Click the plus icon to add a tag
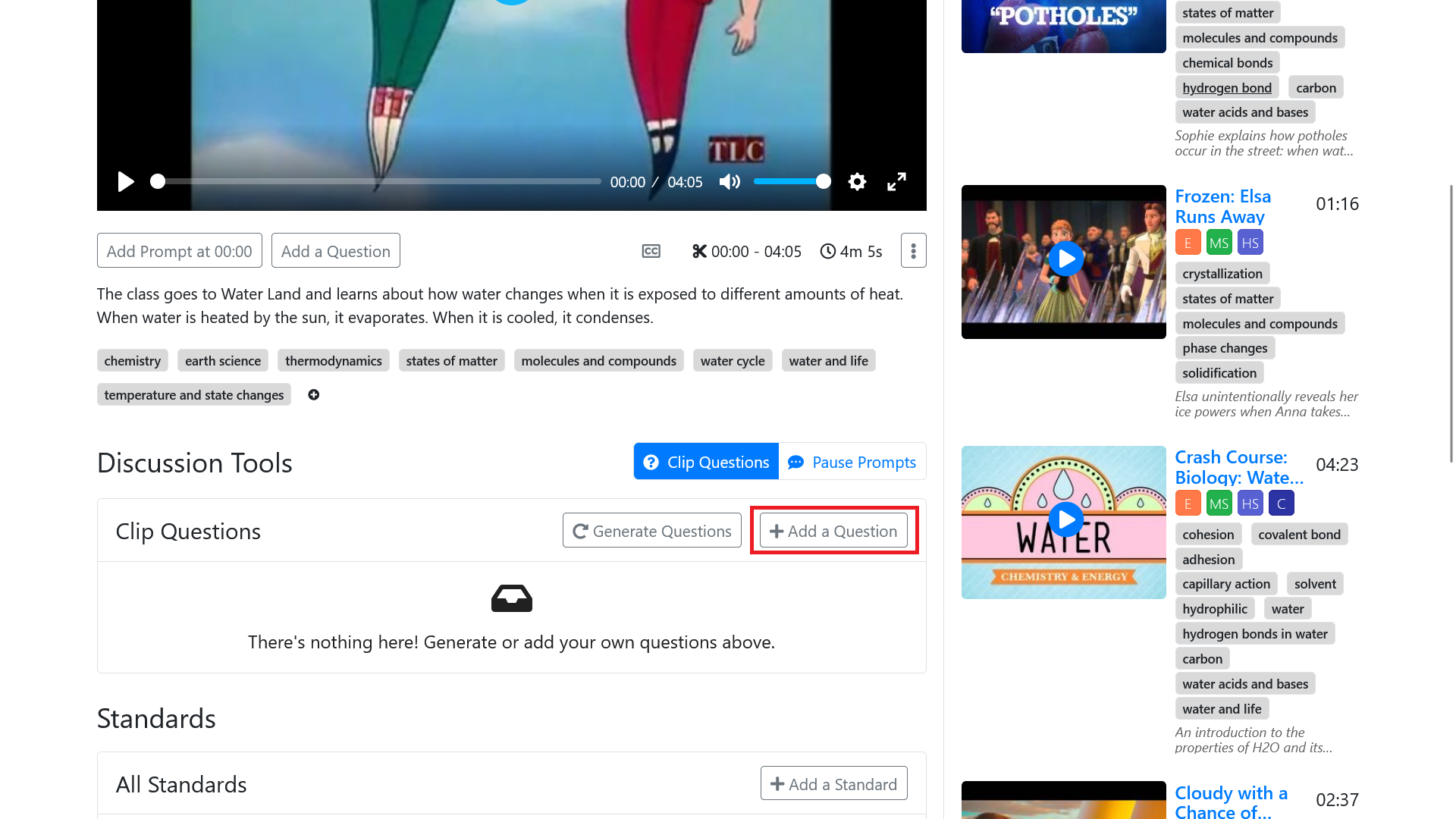The image size is (1456, 819). click(314, 394)
